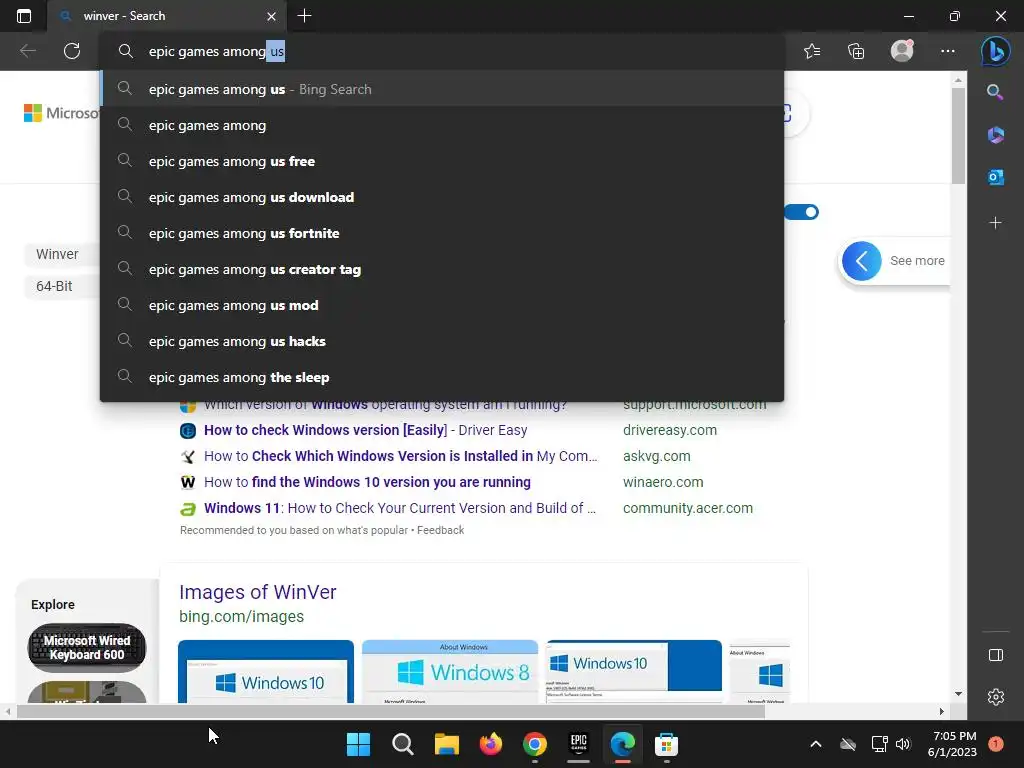Open taskbar Search magnifier
Image resolution: width=1024 pixels, height=768 pixels.
click(x=402, y=744)
